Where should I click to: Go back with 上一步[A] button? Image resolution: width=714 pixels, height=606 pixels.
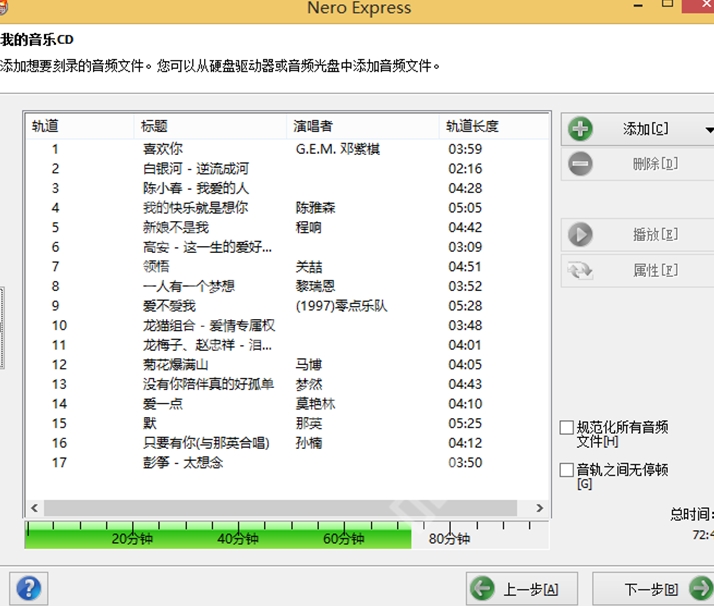click(522, 589)
